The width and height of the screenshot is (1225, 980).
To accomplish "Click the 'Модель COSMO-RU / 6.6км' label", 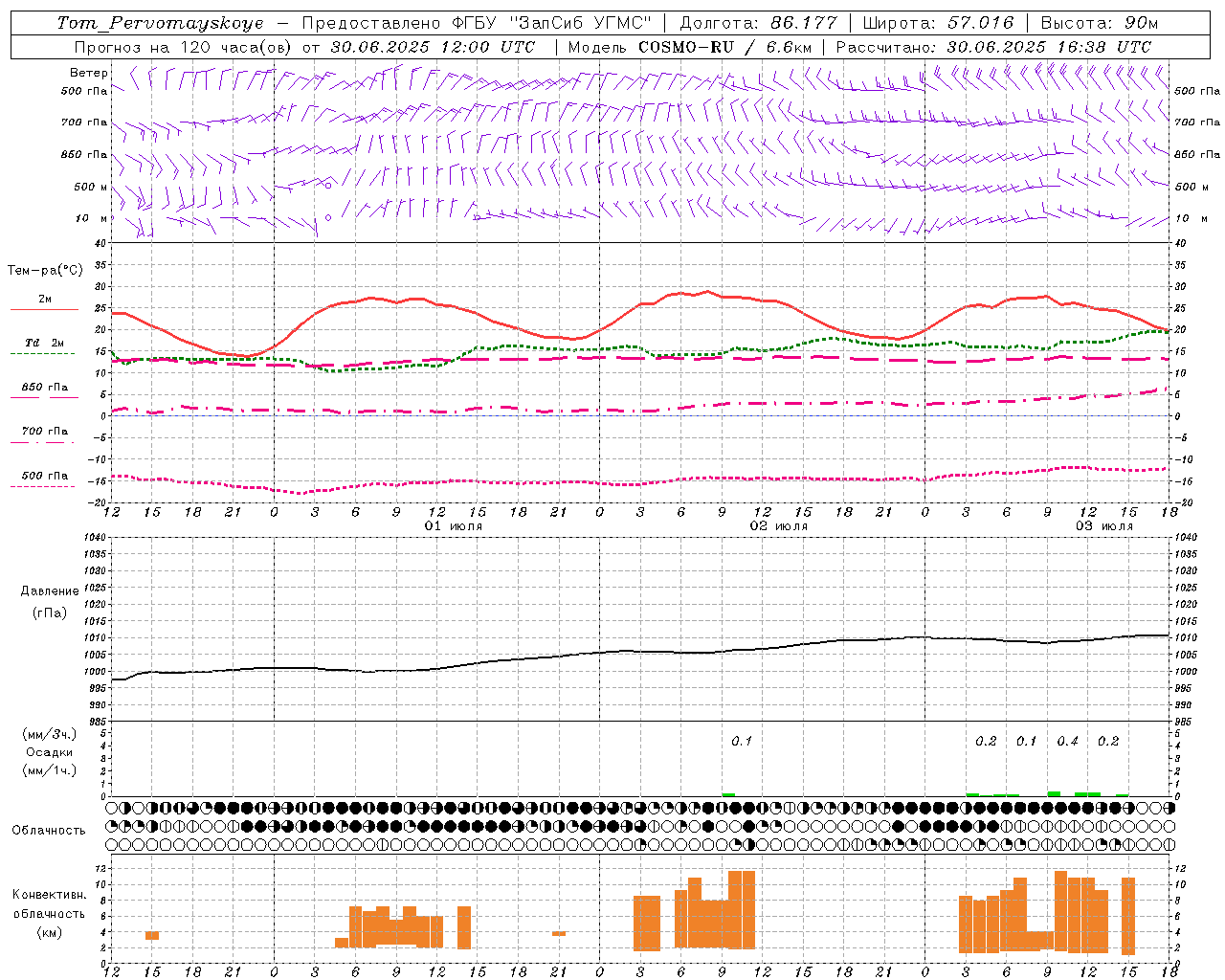I will [690, 47].
